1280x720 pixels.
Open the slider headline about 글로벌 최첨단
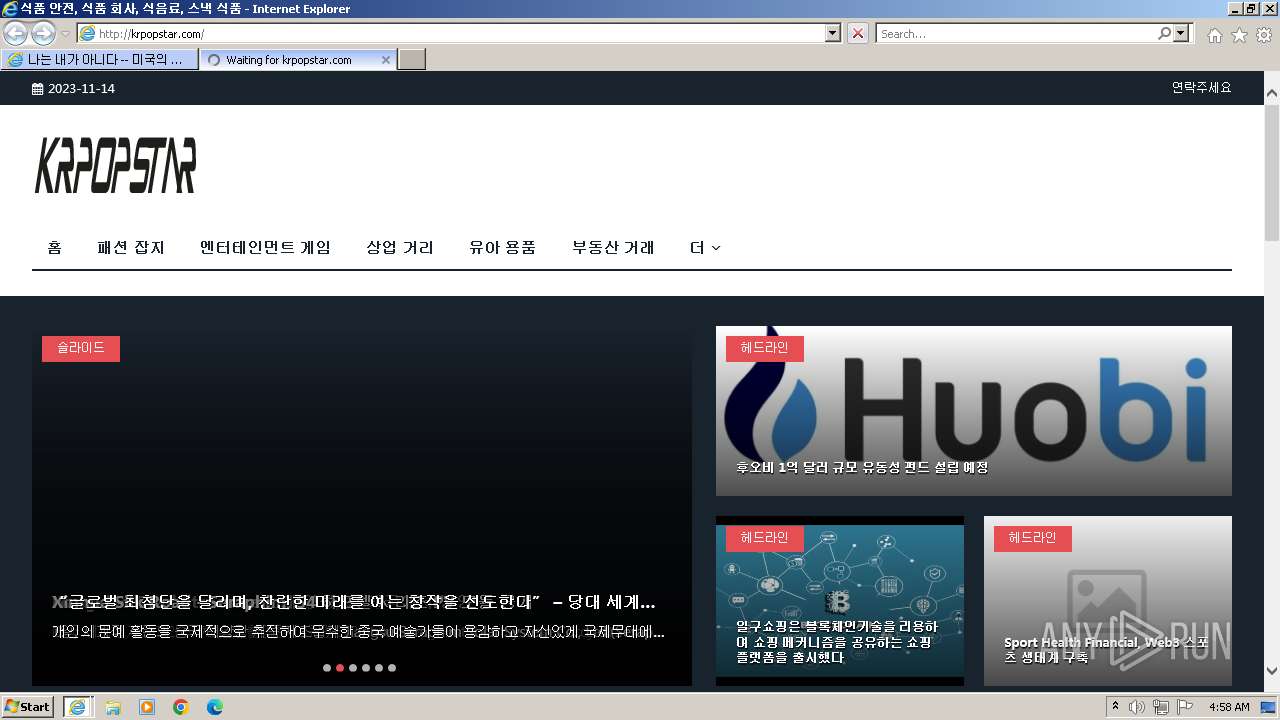[353, 602]
